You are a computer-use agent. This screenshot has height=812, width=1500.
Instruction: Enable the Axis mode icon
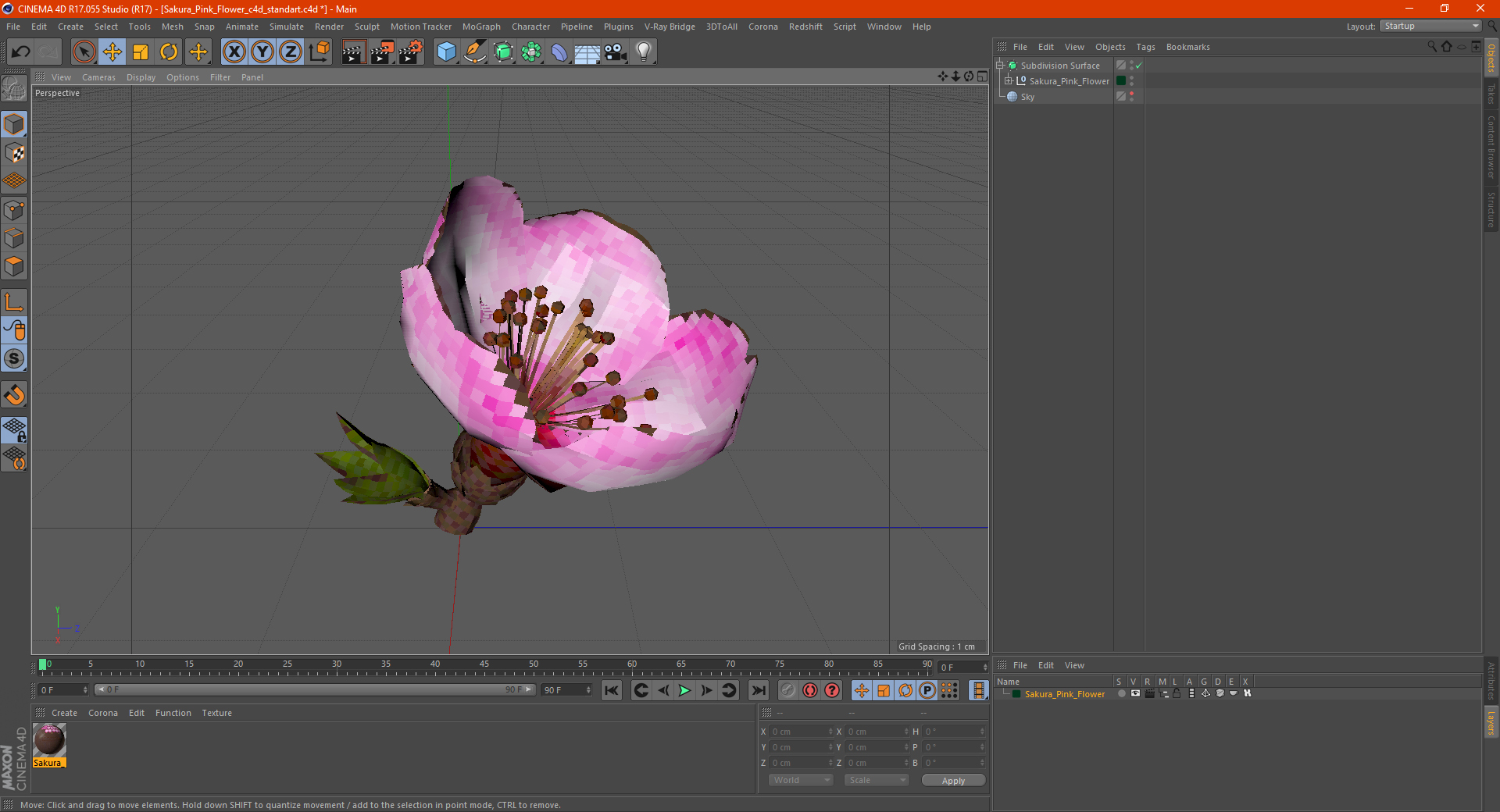pyautogui.click(x=14, y=302)
